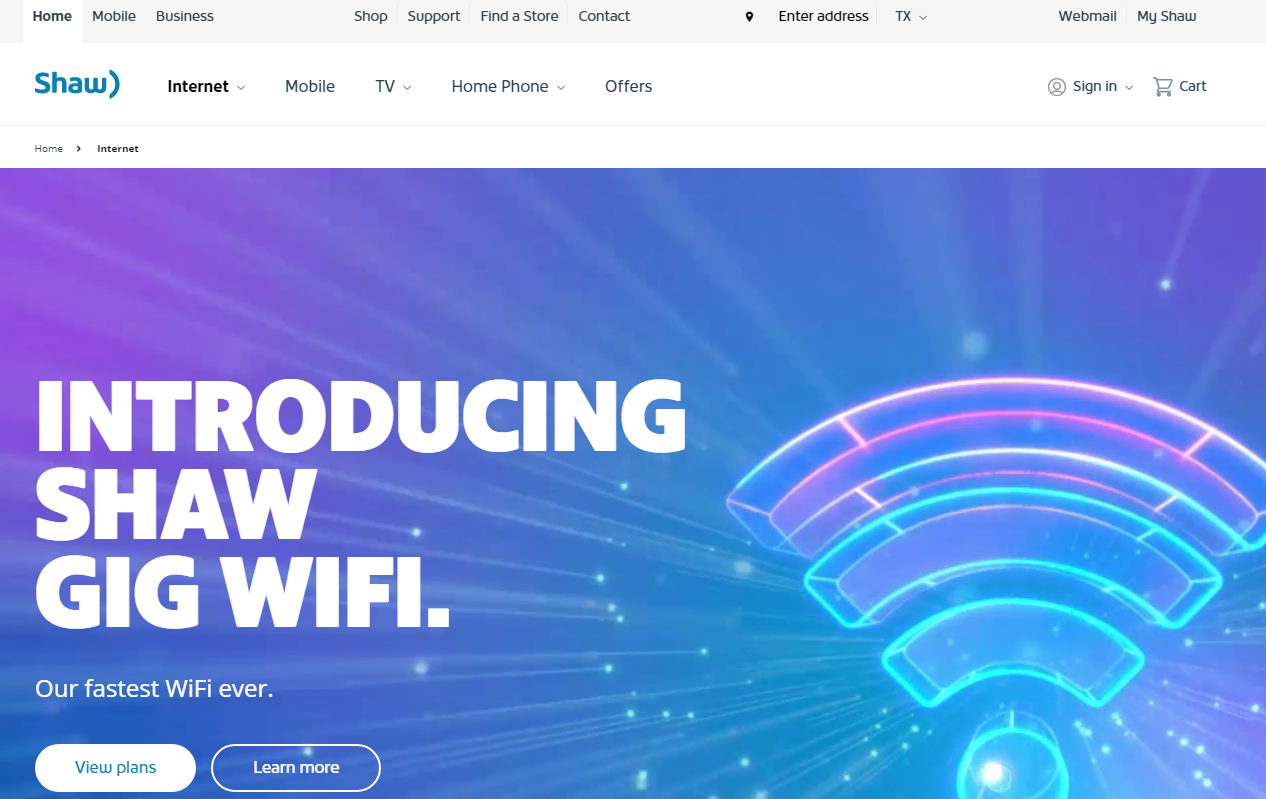Expand the Sign in dropdown arrow
Screen dimensions: 1266x799
[1129, 88]
